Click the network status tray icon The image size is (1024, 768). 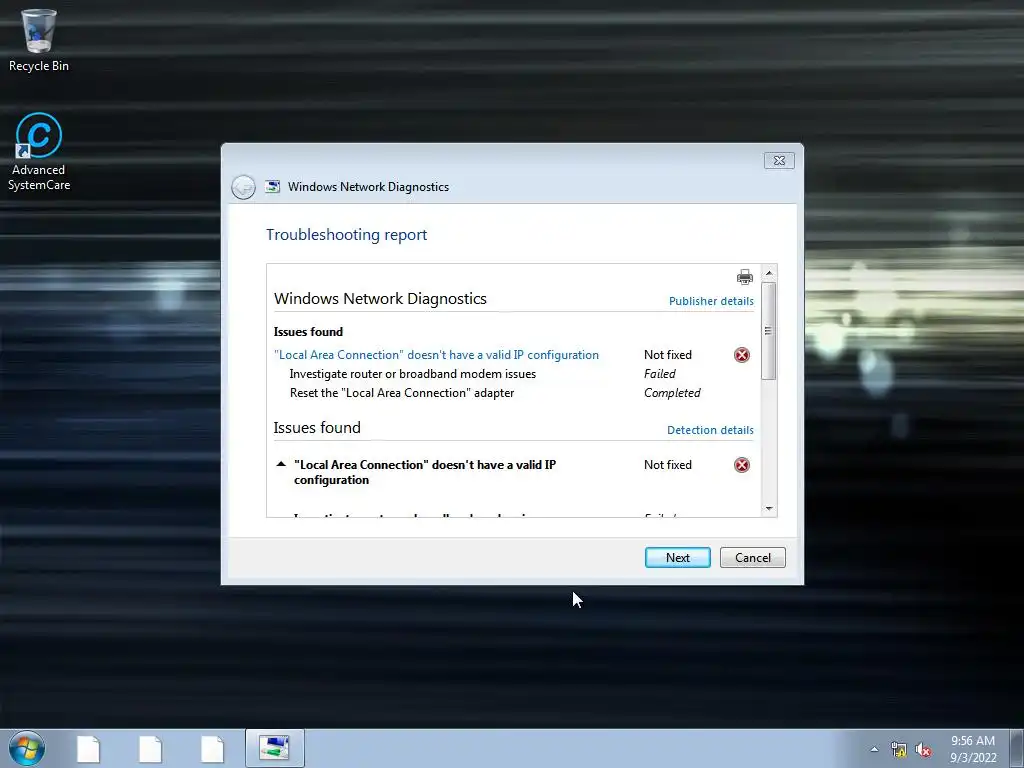point(899,749)
